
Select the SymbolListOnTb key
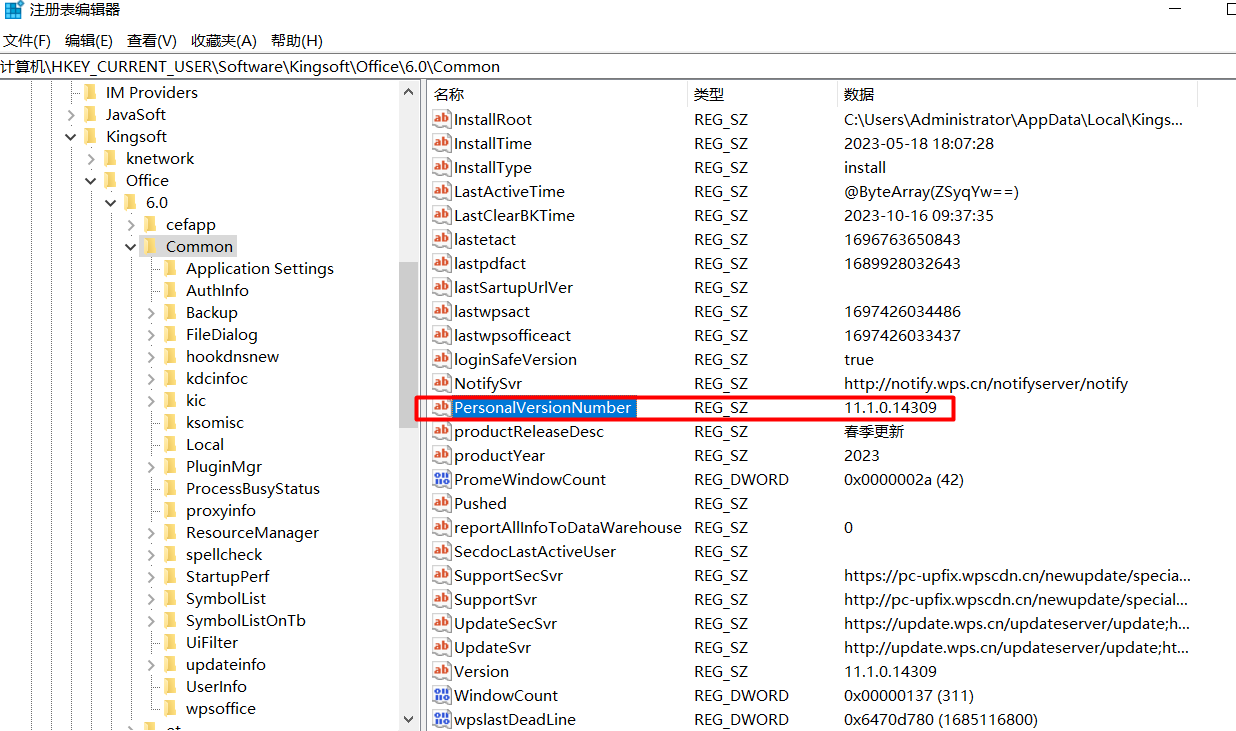pyautogui.click(x=246, y=620)
